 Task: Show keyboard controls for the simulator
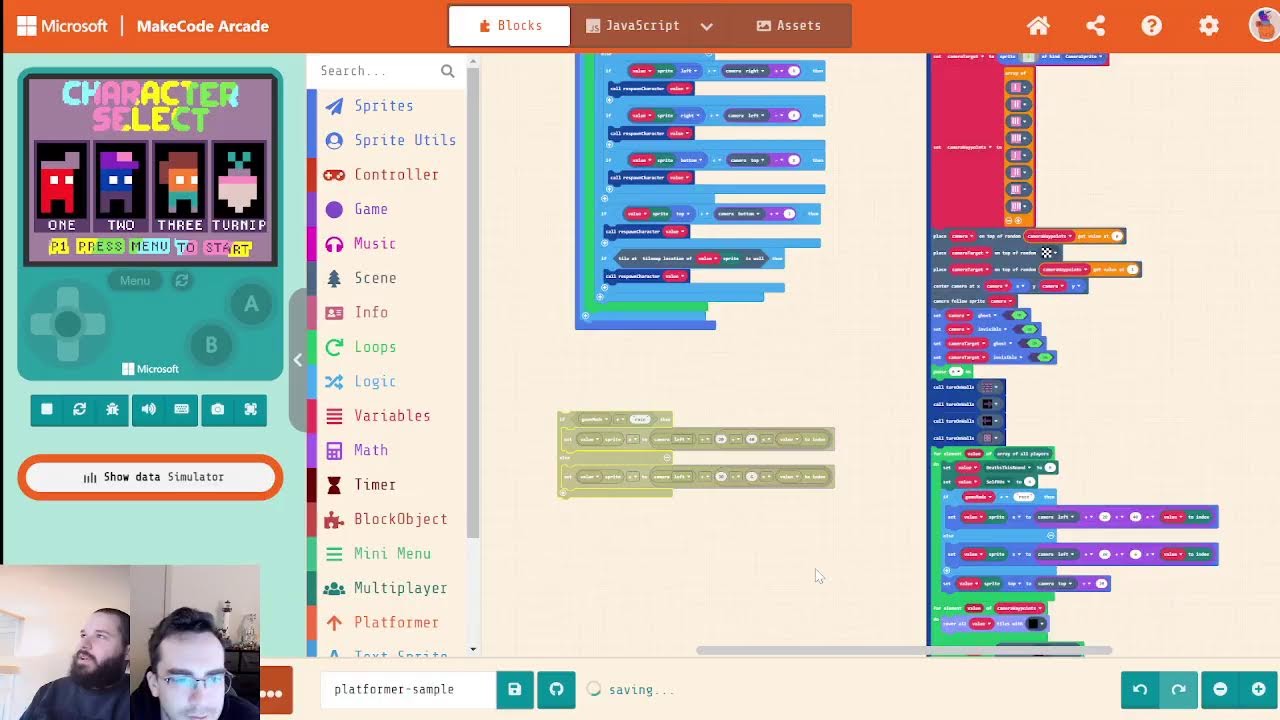182,409
